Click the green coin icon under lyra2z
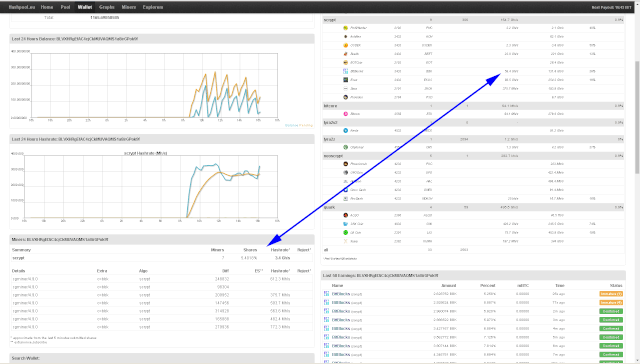The width and height of the screenshot is (640, 364). pos(345,147)
